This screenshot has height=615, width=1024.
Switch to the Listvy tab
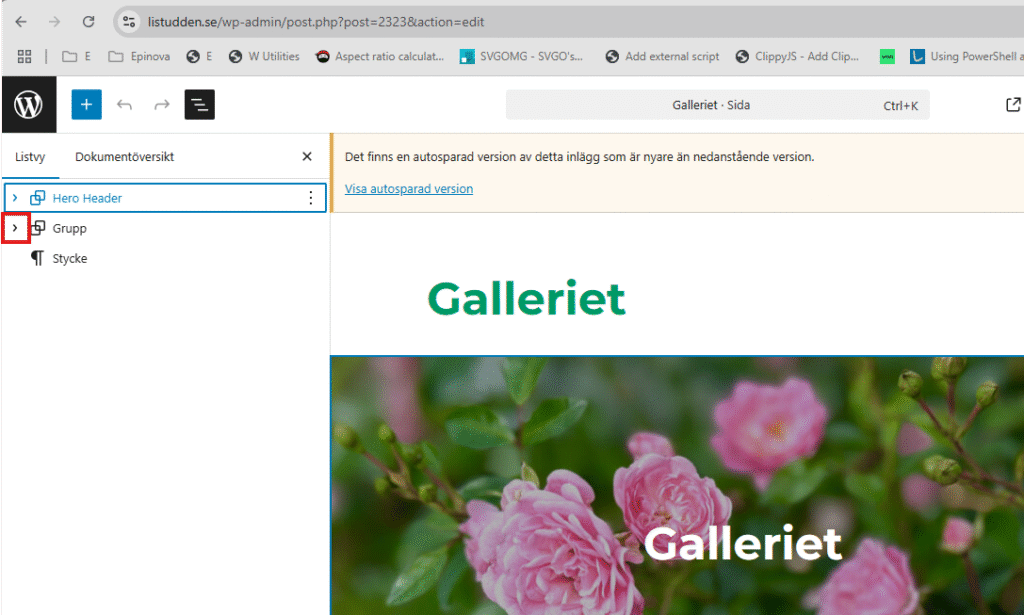[x=30, y=157]
